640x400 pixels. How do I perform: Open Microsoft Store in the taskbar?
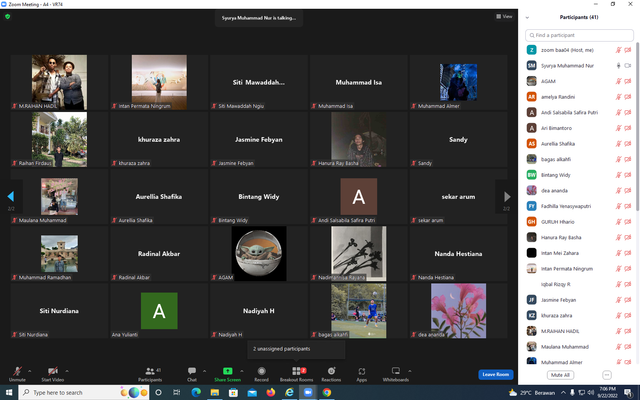[233, 392]
